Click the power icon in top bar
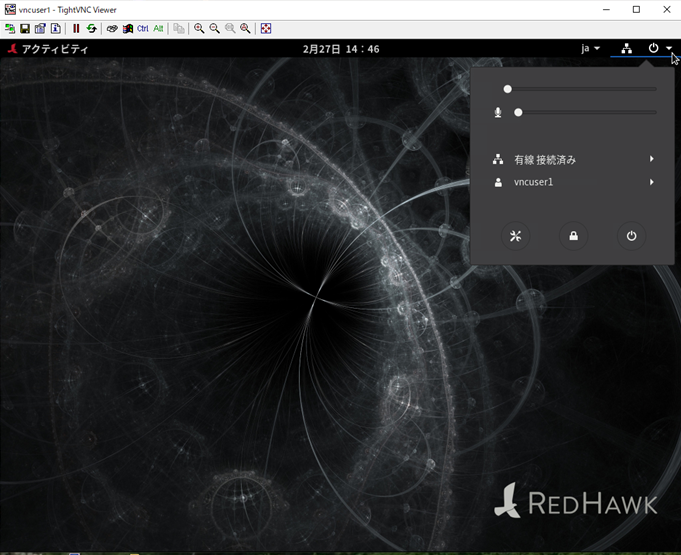 653,48
